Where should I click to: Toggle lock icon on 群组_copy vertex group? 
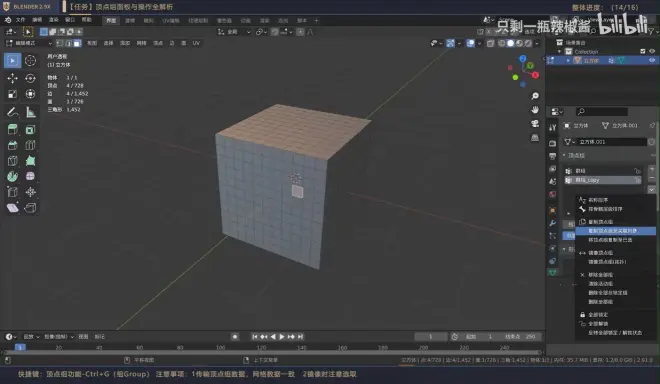point(638,180)
